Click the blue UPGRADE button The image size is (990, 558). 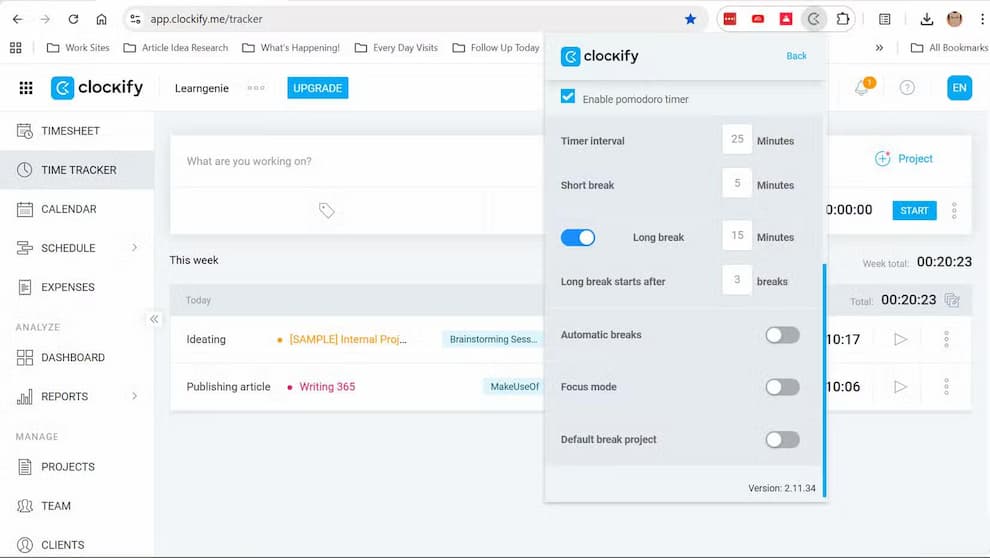(318, 88)
